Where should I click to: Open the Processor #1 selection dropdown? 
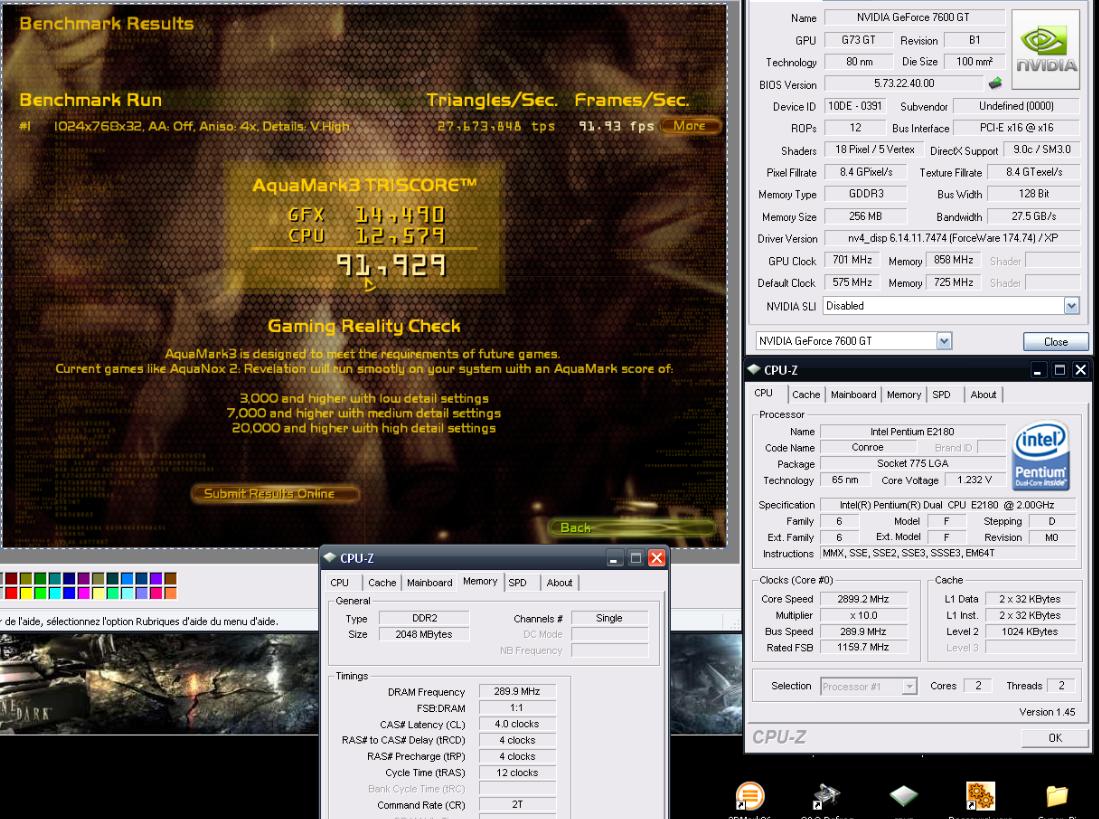click(909, 686)
